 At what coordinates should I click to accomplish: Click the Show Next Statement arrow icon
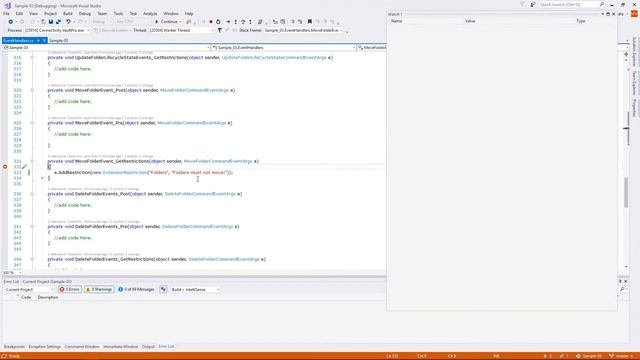pyautogui.click(x=228, y=22)
